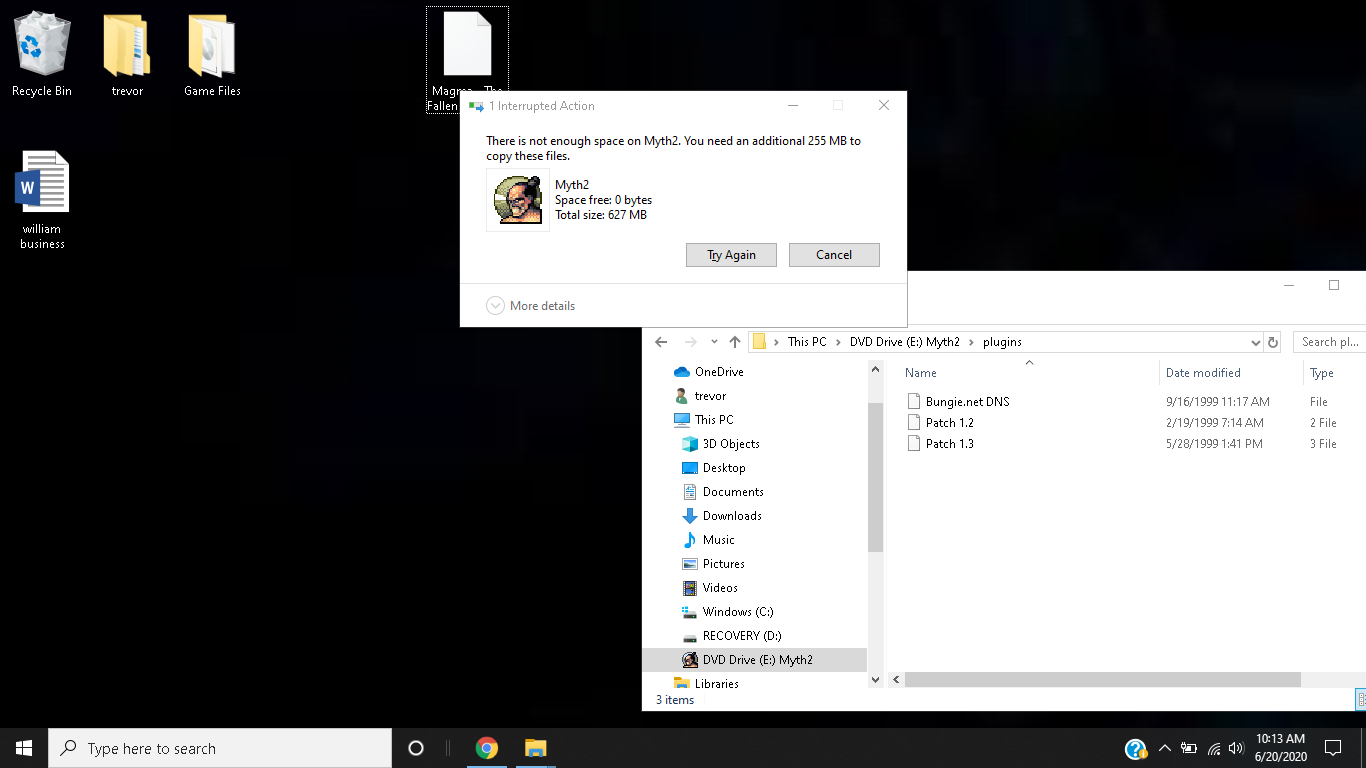Screen dimensions: 1366x768
Task: Open the volume speaker tray icon
Action: [1236, 748]
